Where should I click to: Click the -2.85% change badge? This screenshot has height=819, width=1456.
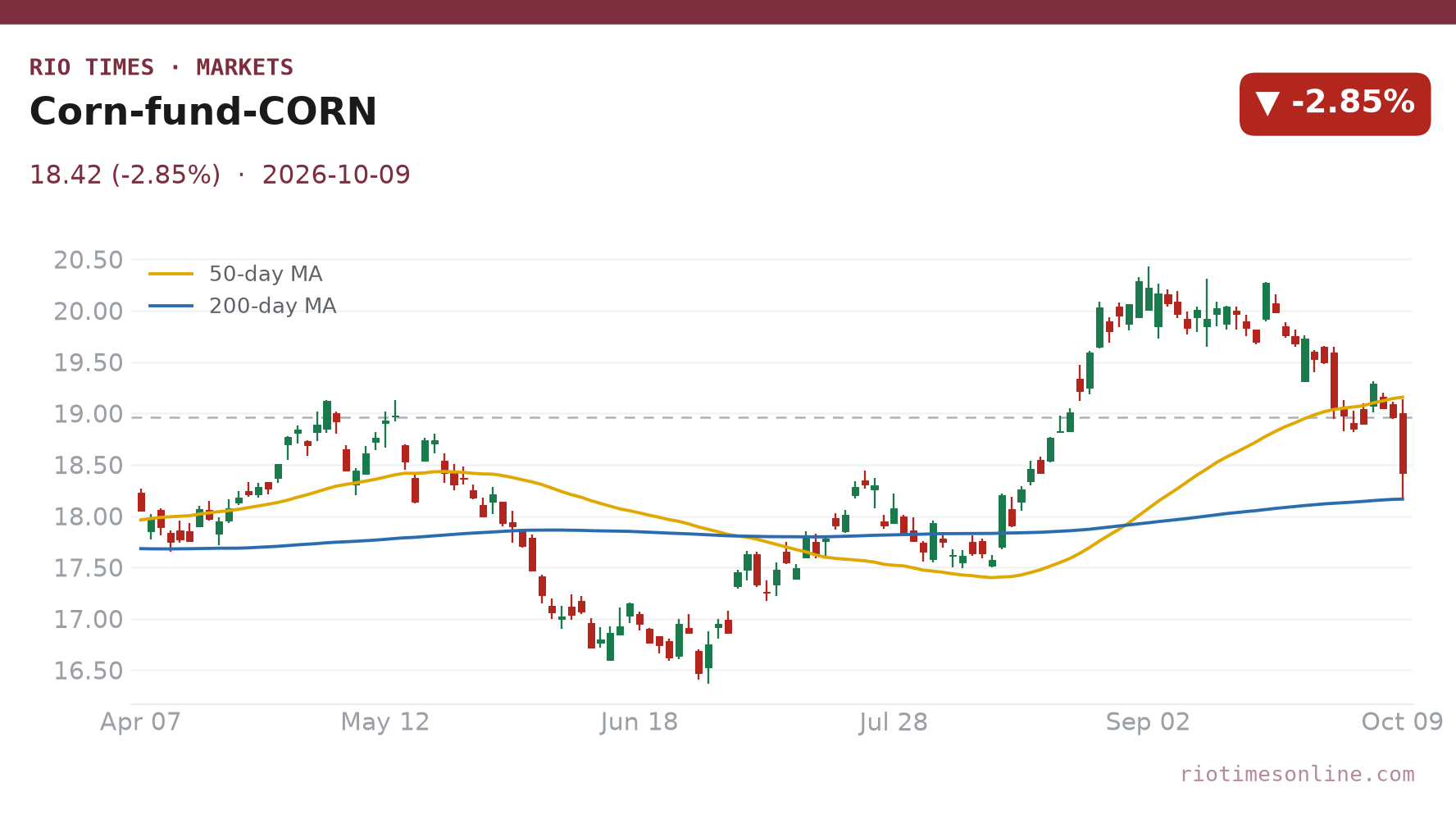click(x=1335, y=104)
